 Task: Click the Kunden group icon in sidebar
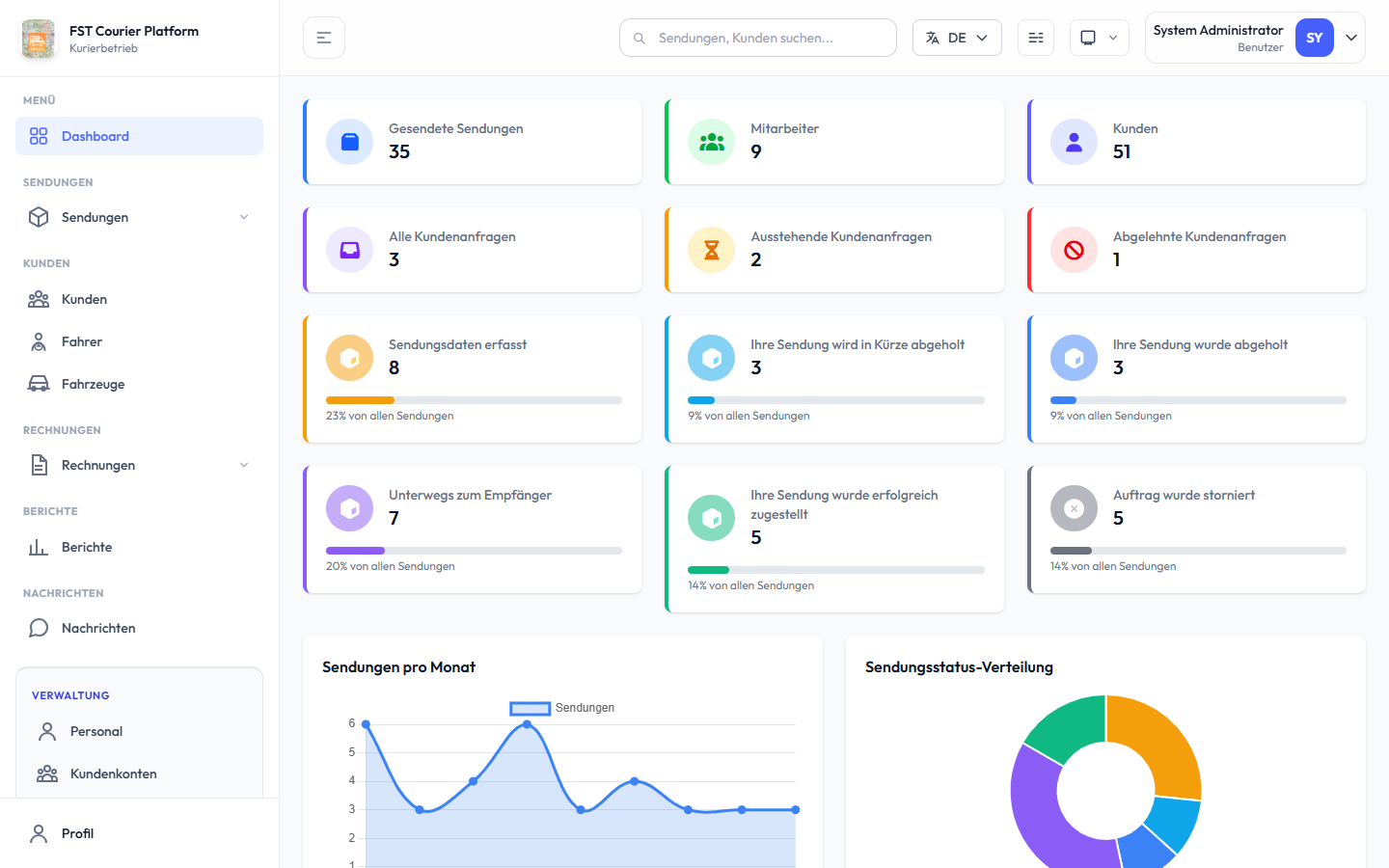[39, 299]
